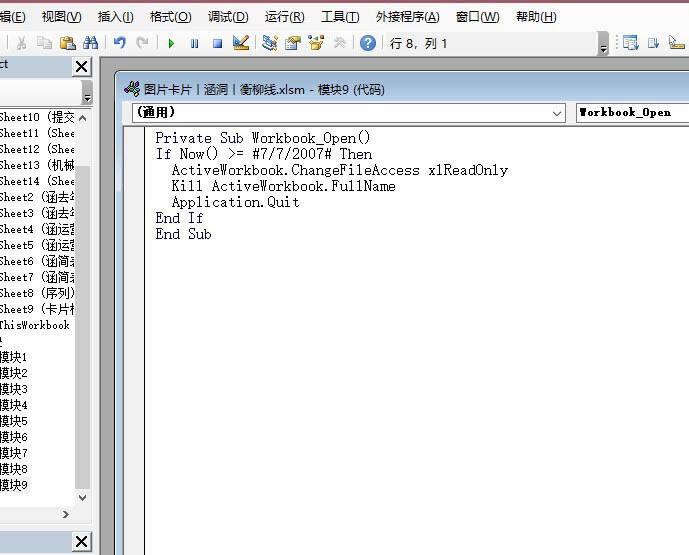Open the 格式(O) menu
Viewport: 689px width, 555px height.
170,17
